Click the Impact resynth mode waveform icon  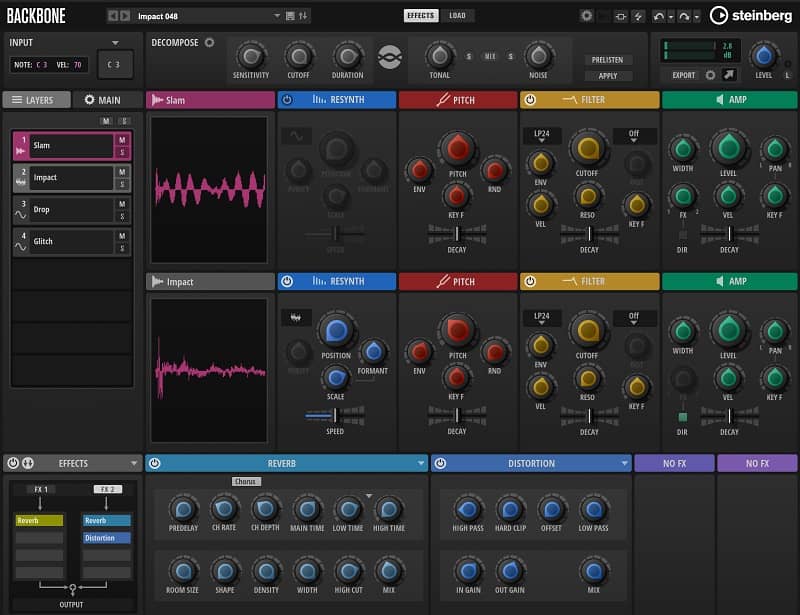click(x=296, y=317)
